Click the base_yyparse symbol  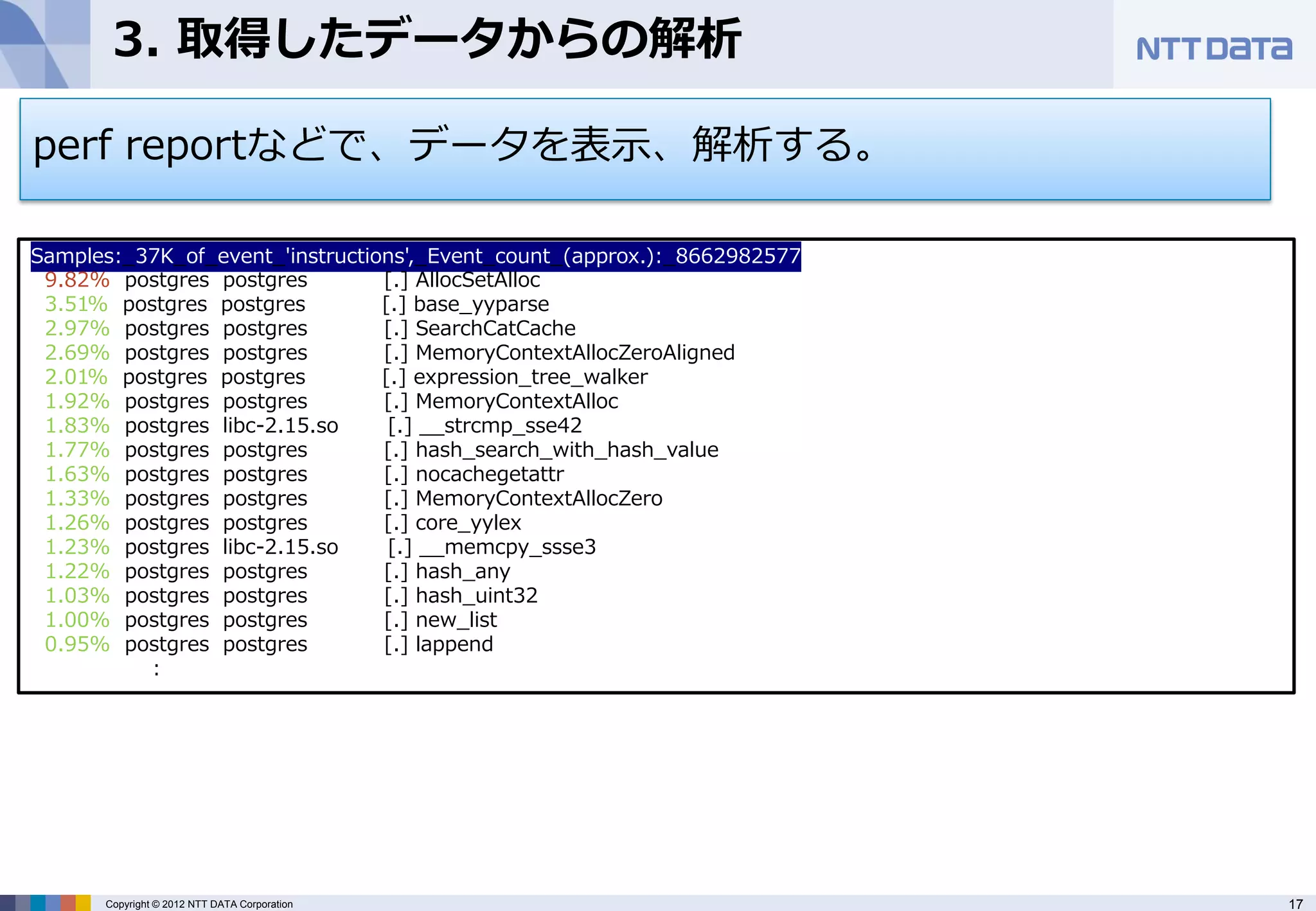pyautogui.click(x=481, y=305)
